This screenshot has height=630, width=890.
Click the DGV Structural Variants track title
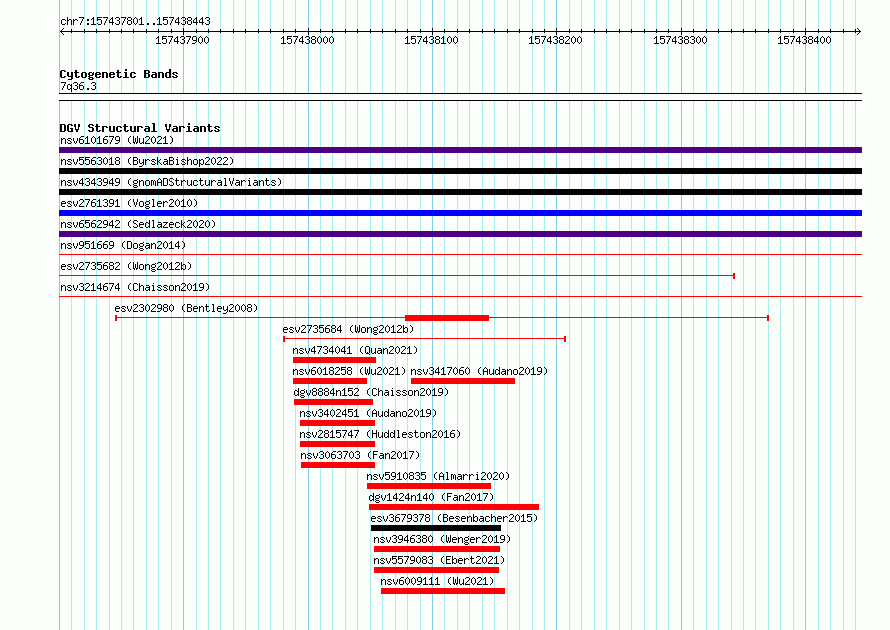(x=140, y=128)
